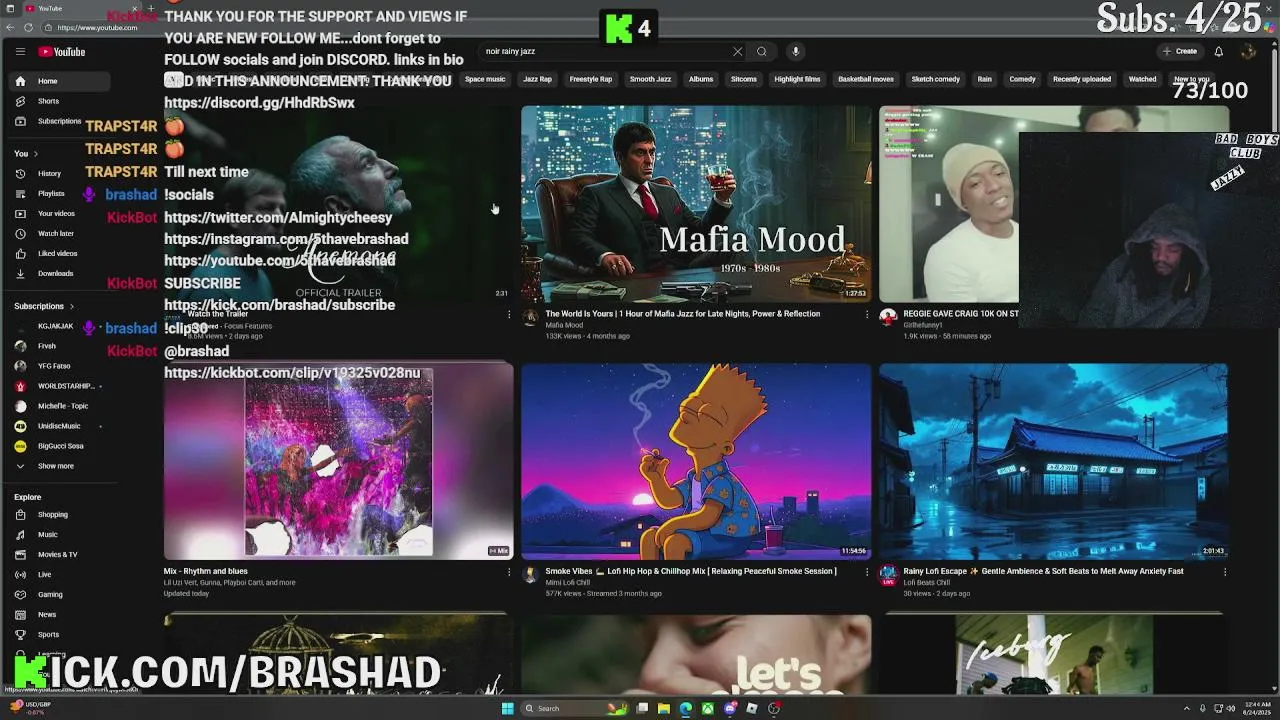Open the account avatar menu
Image resolution: width=1280 pixels, height=720 pixels.
click(x=1248, y=52)
